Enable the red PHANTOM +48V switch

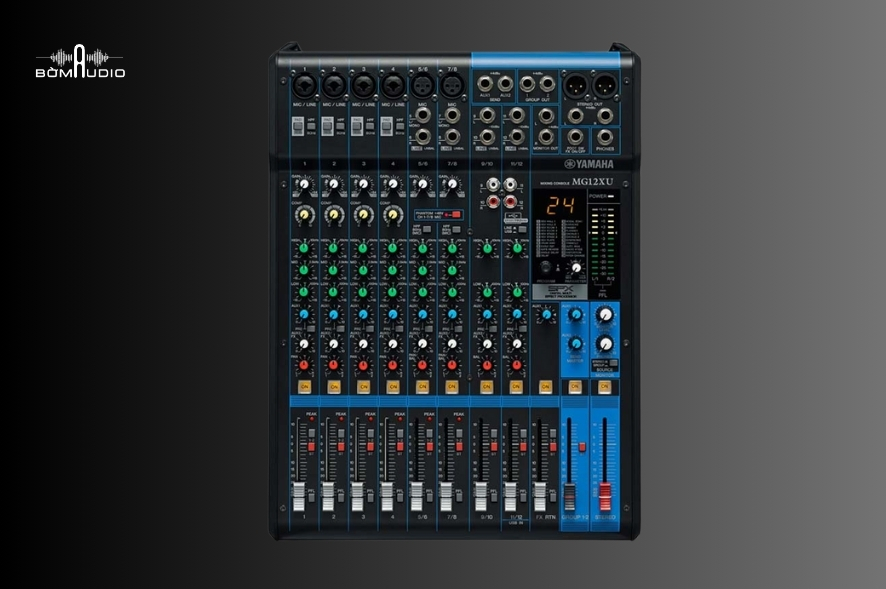(455, 215)
